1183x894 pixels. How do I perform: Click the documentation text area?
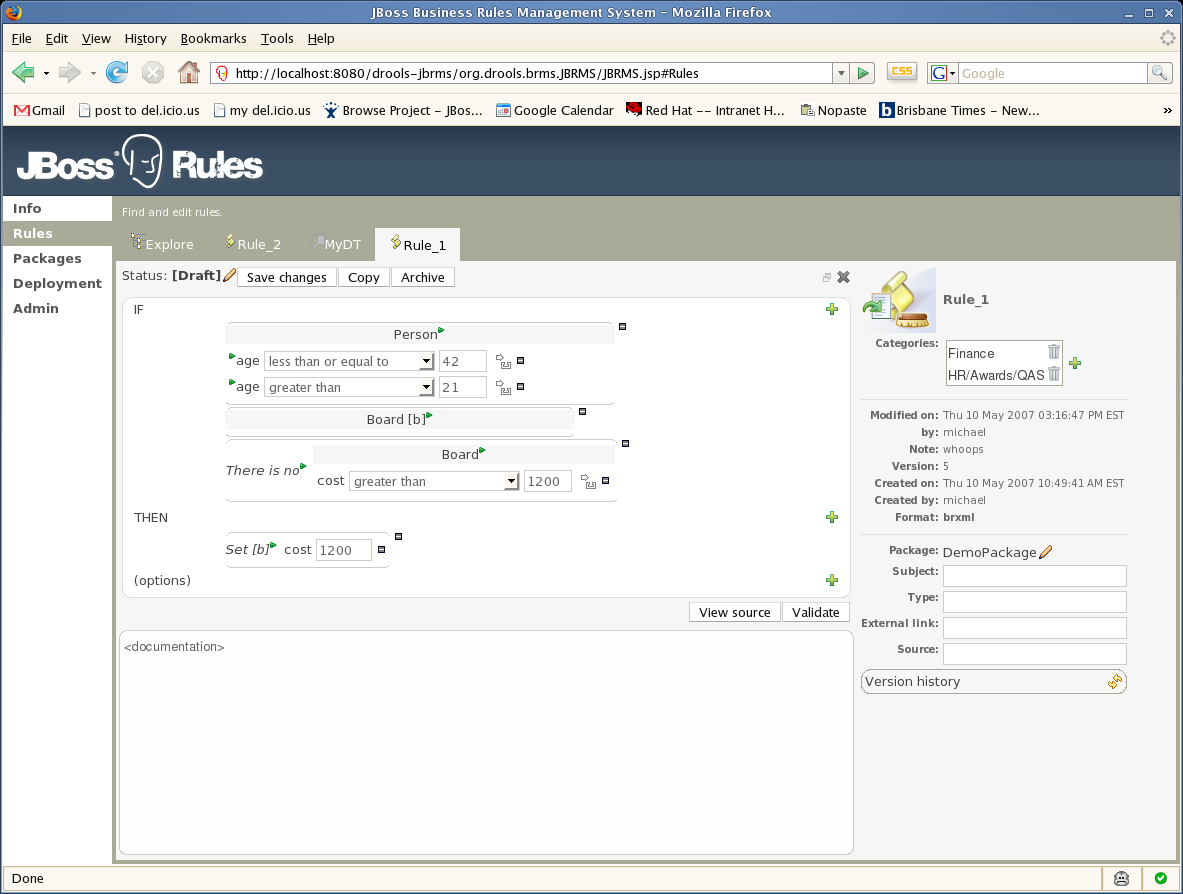[x=486, y=742]
